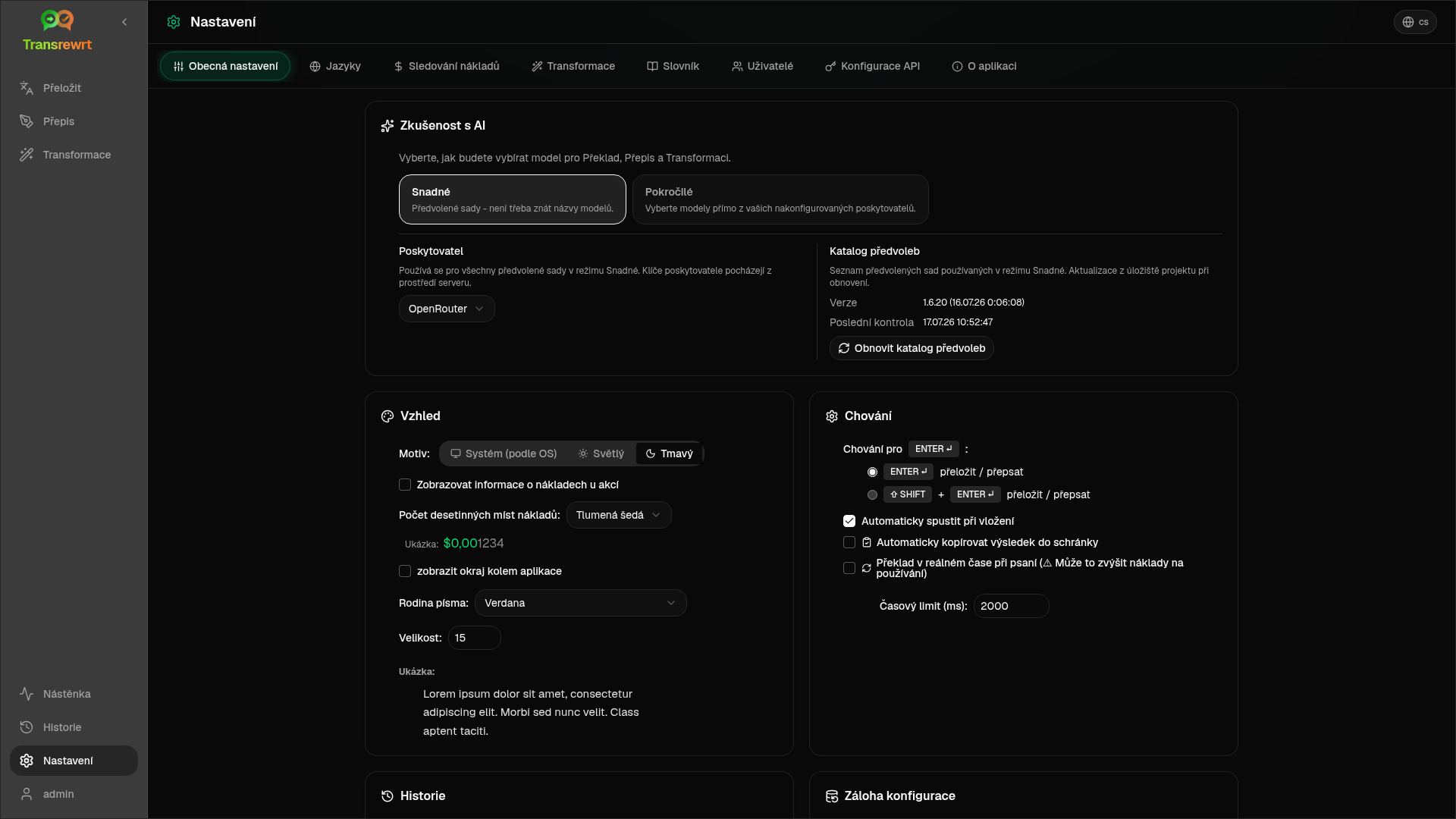Click the users icon on Uživatelé tab
Screen dimensions: 1456x819
click(737, 67)
